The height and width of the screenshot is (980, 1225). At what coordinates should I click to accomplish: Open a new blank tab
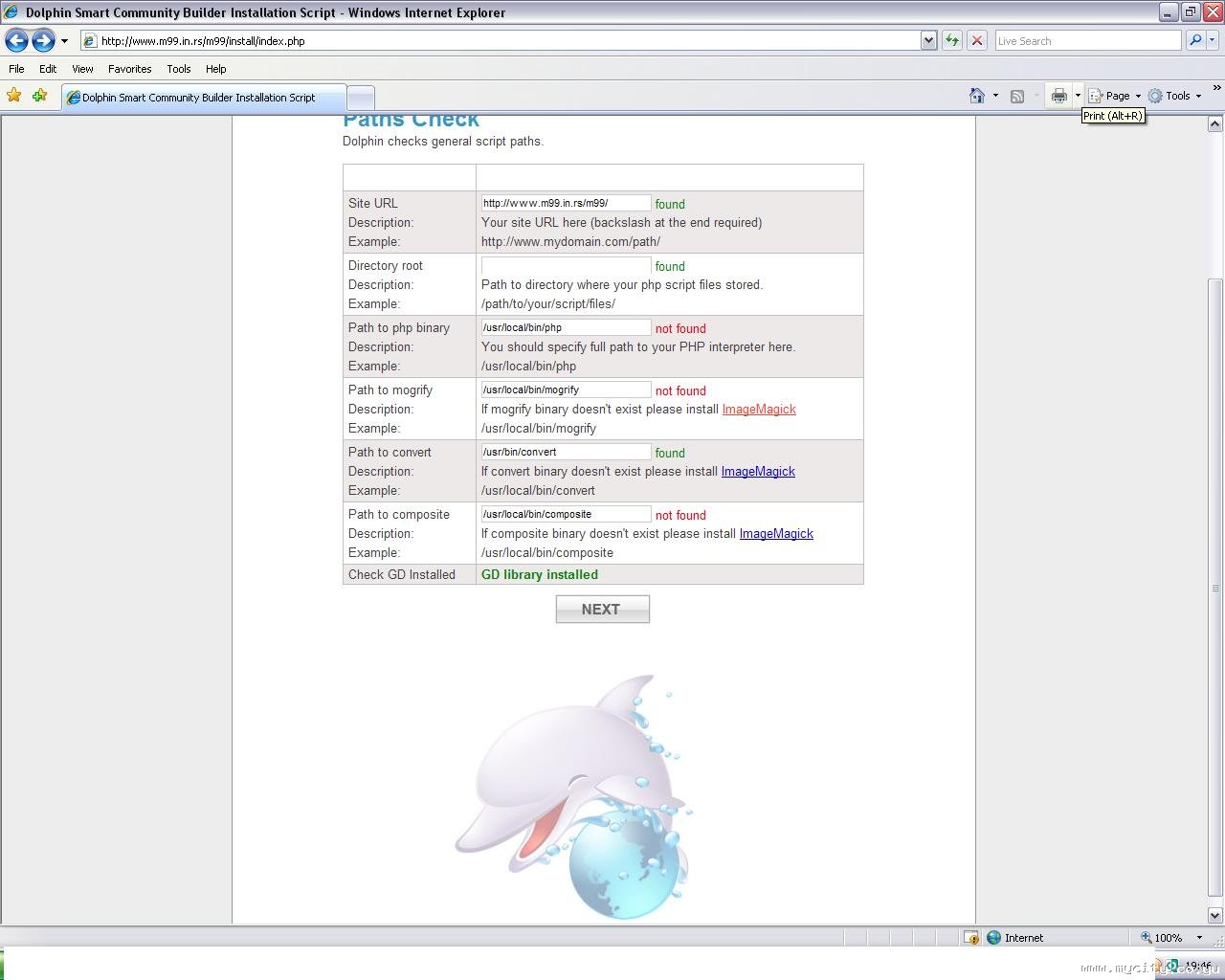(x=360, y=98)
